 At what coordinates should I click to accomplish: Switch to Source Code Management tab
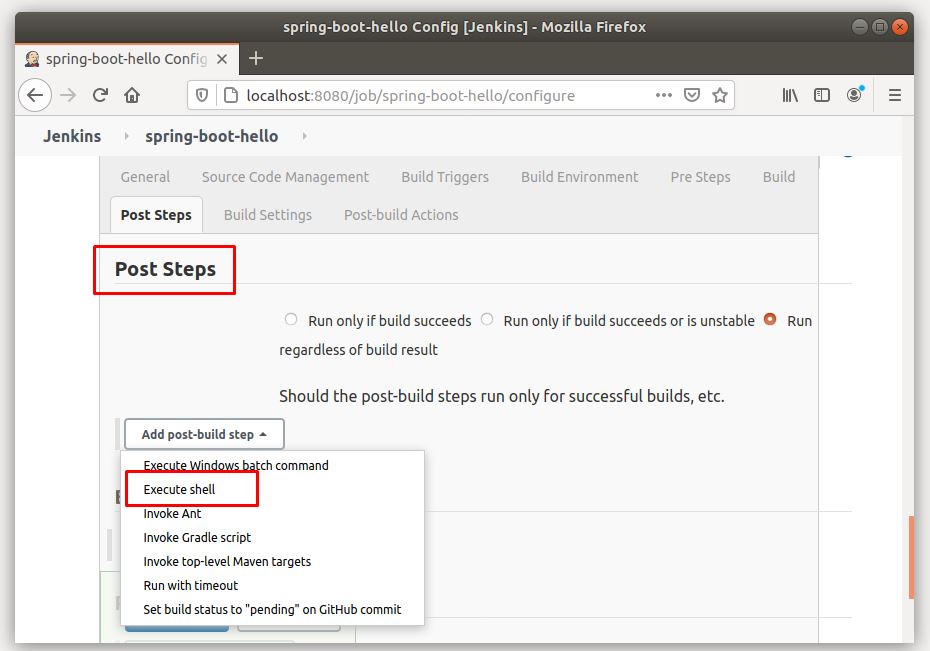(285, 177)
